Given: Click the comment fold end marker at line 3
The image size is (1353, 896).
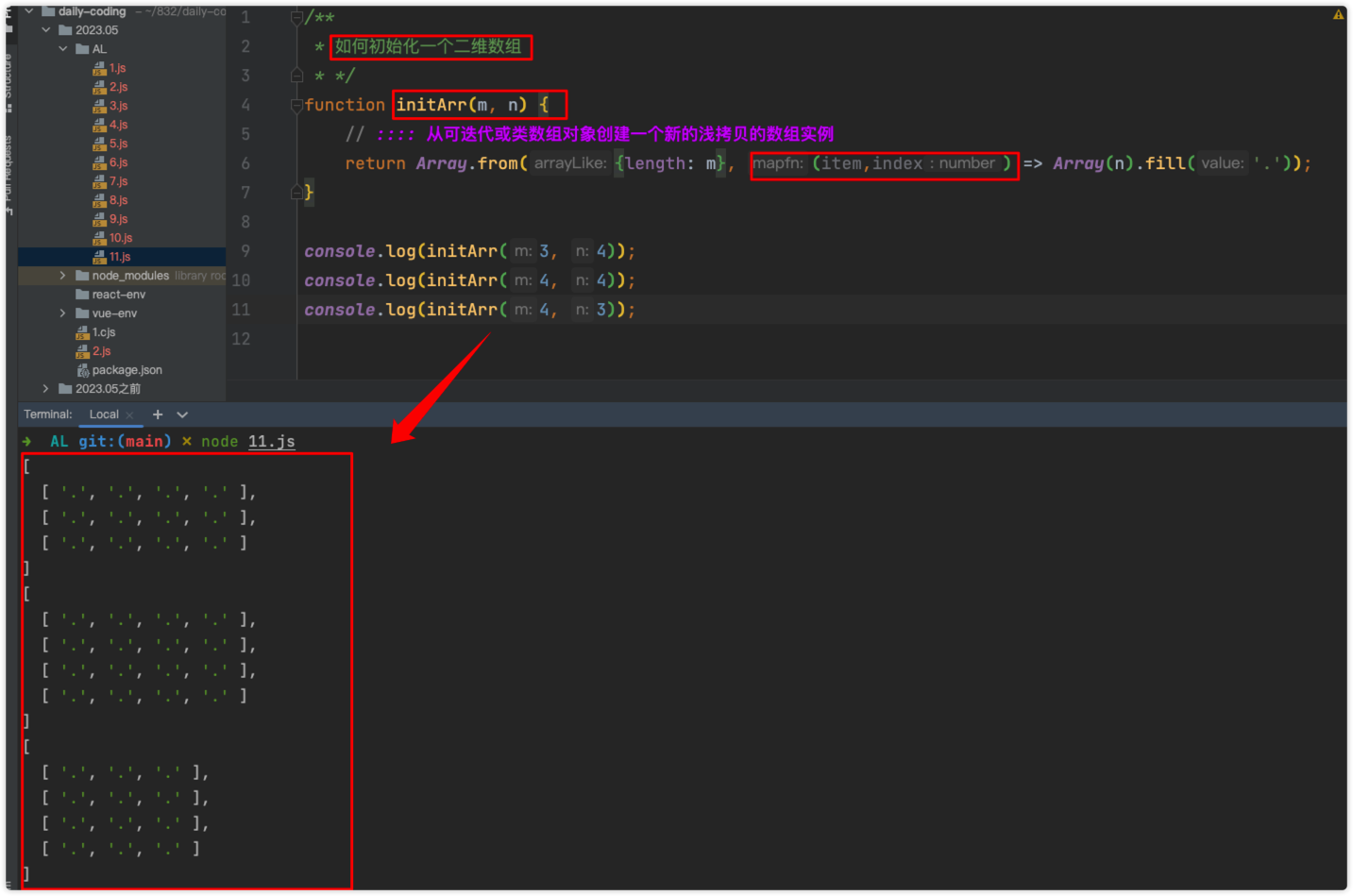Looking at the screenshot, I should coord(296,76).
